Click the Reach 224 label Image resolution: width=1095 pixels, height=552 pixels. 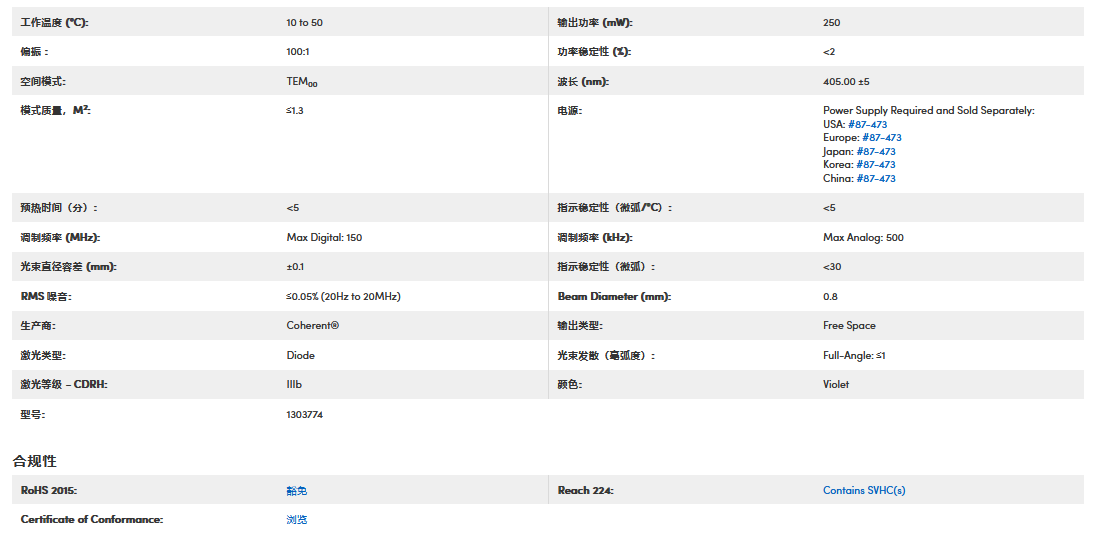click(585, 491)
